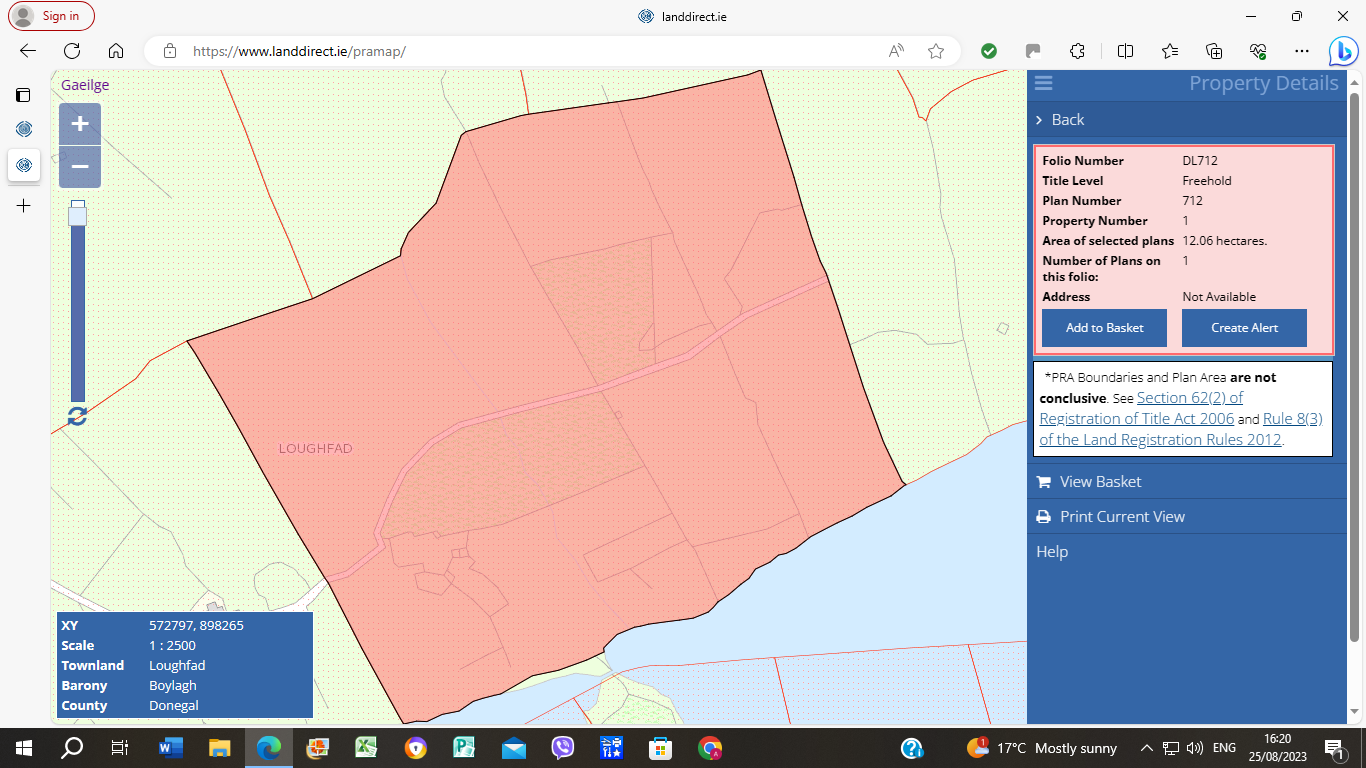Switch language to Gaeilge
The width and height of the screenshot is (1366, 768).
[85, 85]
